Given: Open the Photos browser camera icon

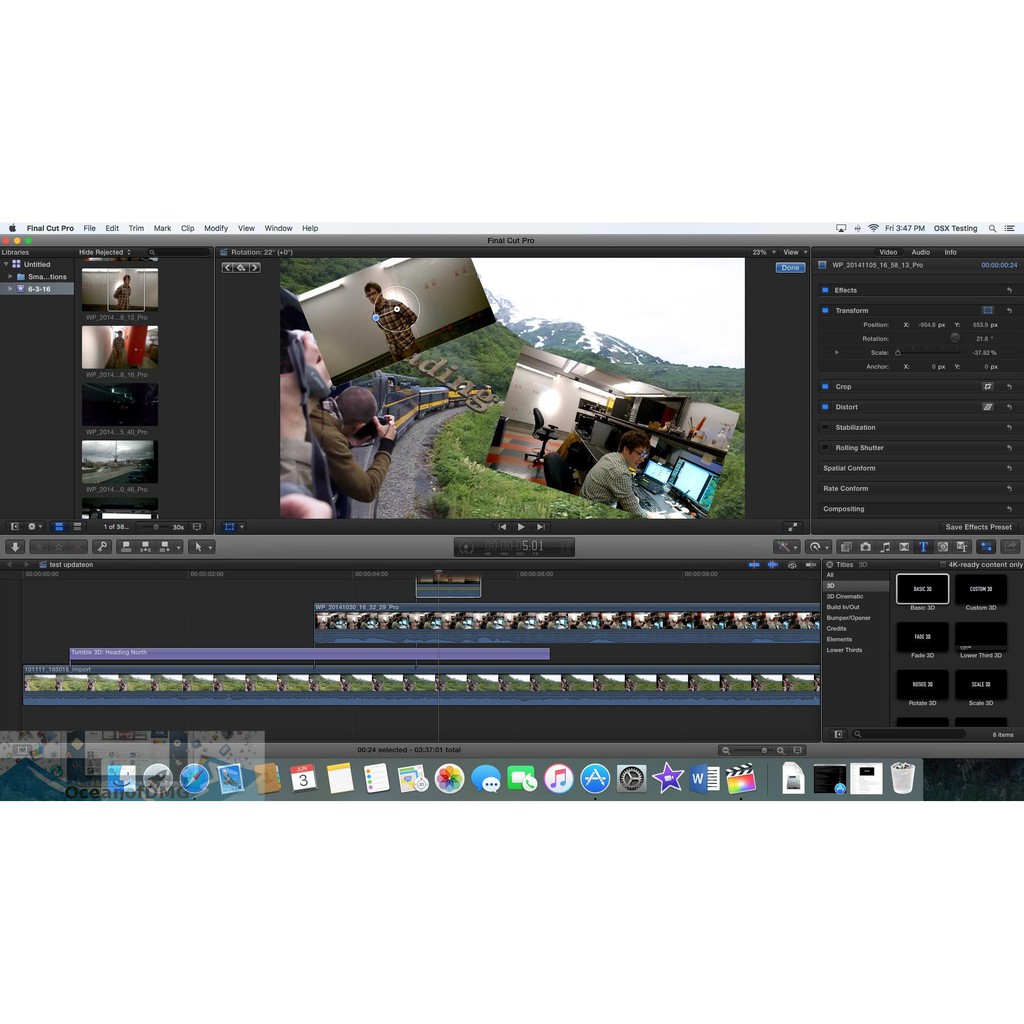Looking at the screenshot, I should point(865,547).
